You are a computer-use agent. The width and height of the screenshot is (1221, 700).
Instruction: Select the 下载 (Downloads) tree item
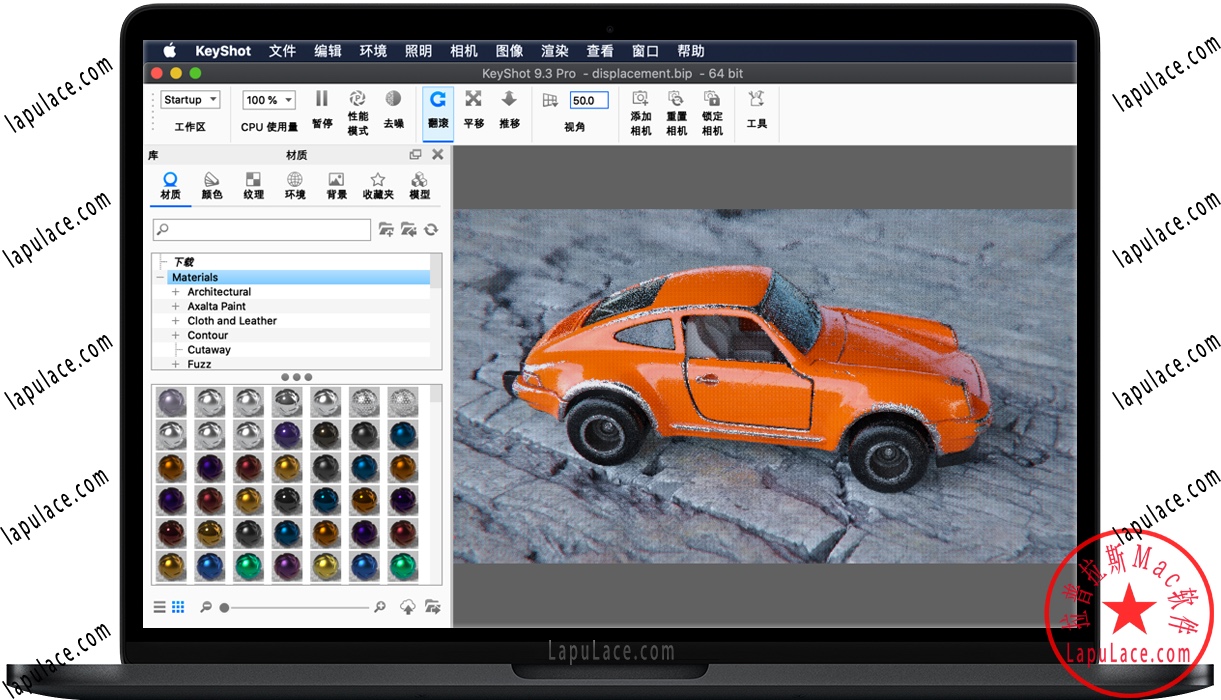click(184, 262)
